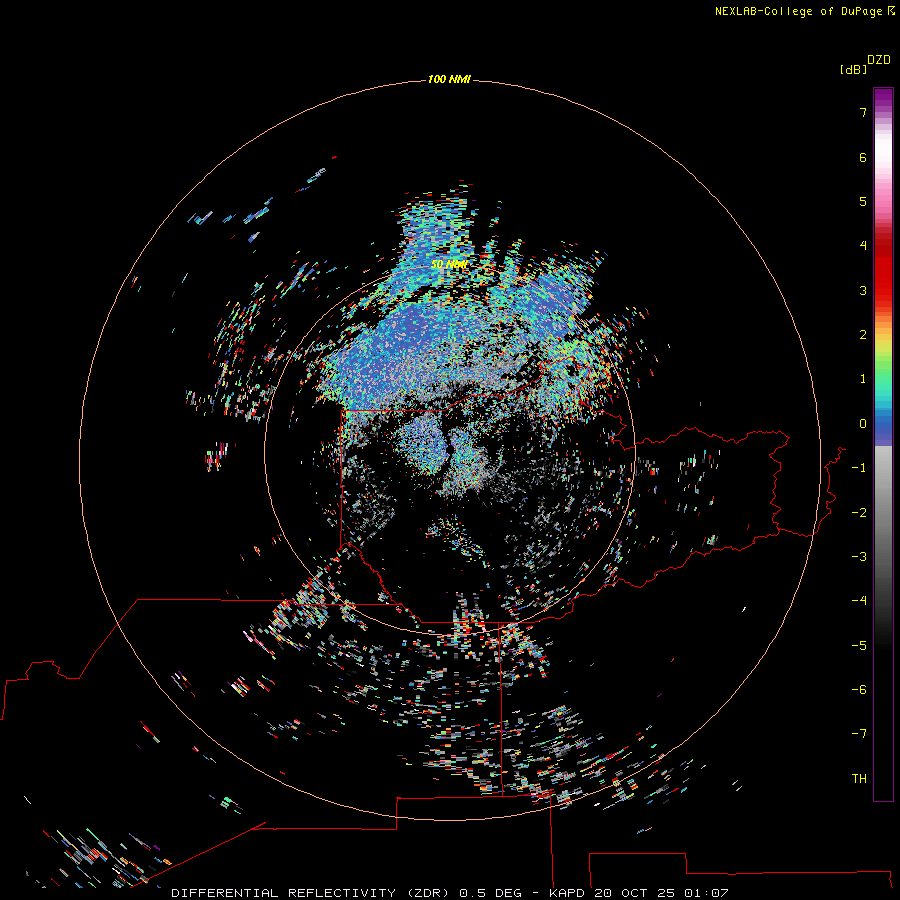
Task: Click the 50 NMI range ring label
Action: (x=449, y=264)
